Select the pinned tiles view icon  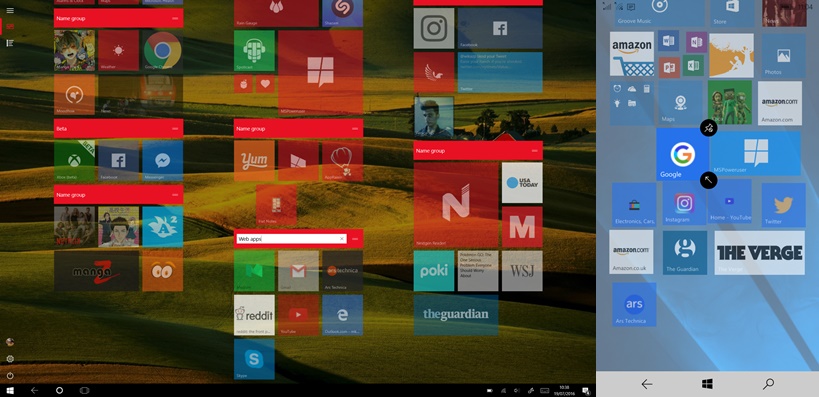pos(10,27)
